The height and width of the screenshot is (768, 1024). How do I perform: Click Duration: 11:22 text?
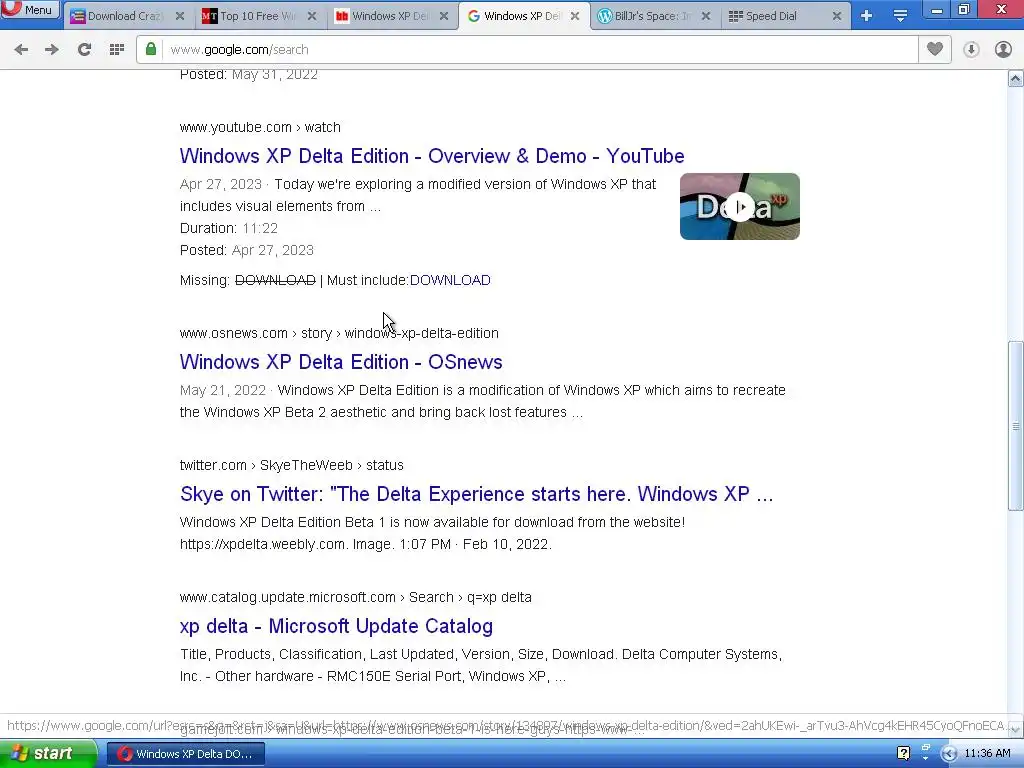[229, 229]
